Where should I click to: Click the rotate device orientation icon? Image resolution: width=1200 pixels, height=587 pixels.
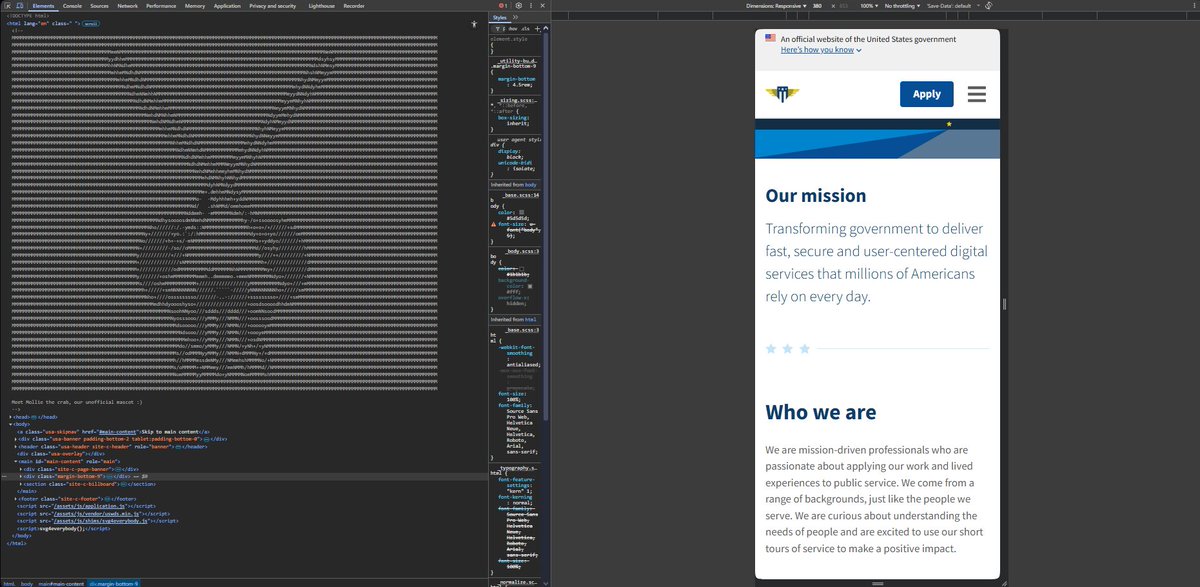point(988,6)
